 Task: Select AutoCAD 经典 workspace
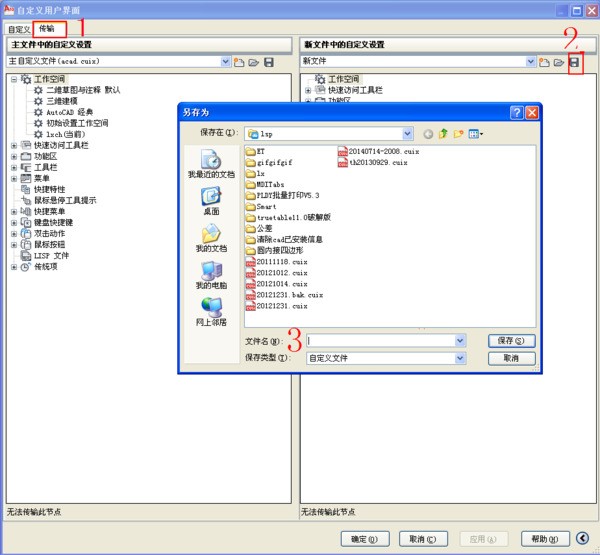(x=70, y=112)
